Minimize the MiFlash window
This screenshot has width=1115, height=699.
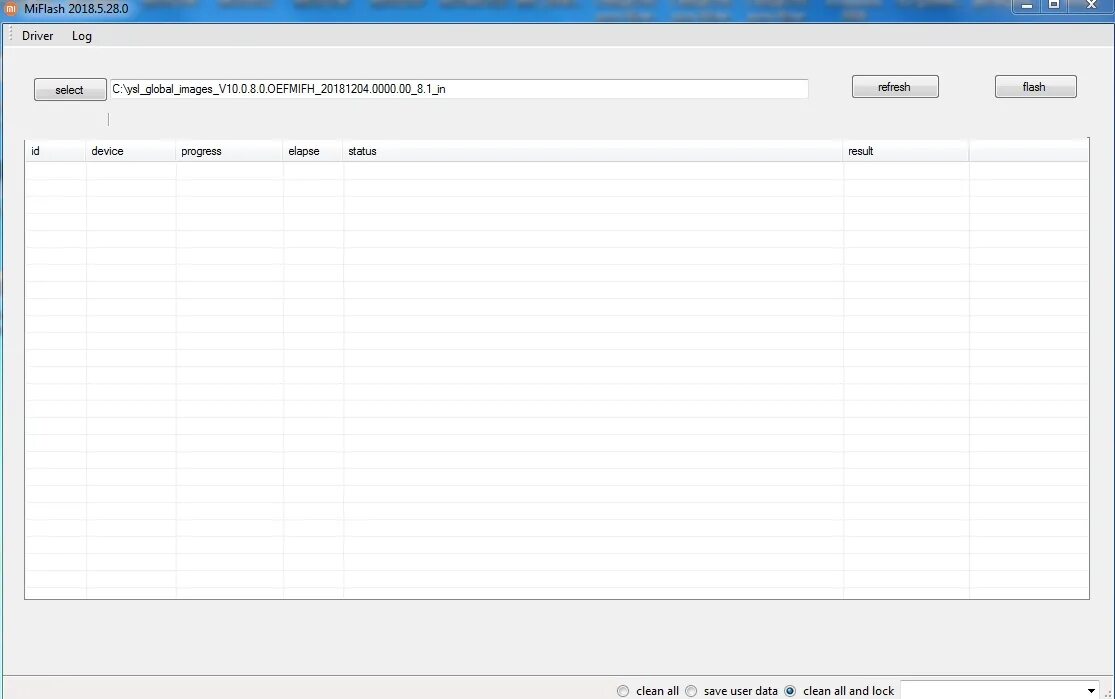(1027, 6)
